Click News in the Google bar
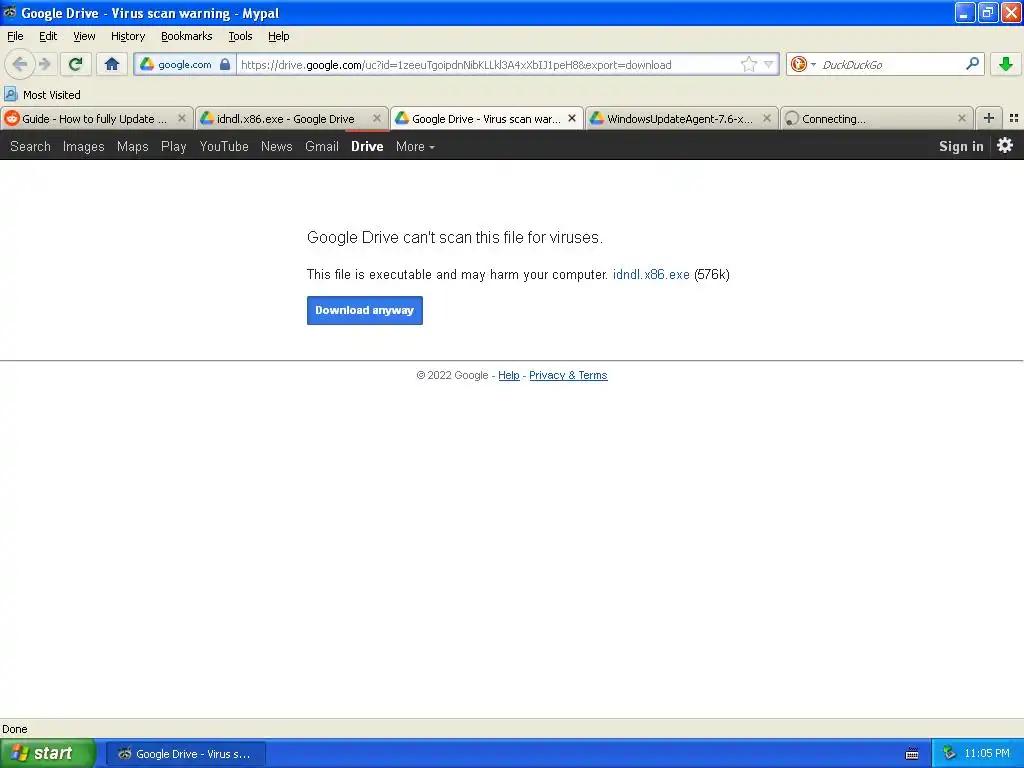Image resolution: width=1024 pixels, height=768 pixels. tap(276, 146)
